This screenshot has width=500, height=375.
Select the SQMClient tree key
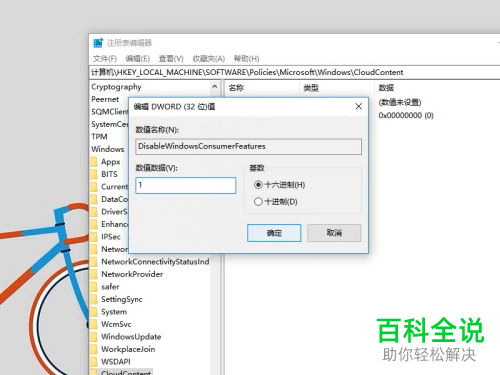(109, 112)
